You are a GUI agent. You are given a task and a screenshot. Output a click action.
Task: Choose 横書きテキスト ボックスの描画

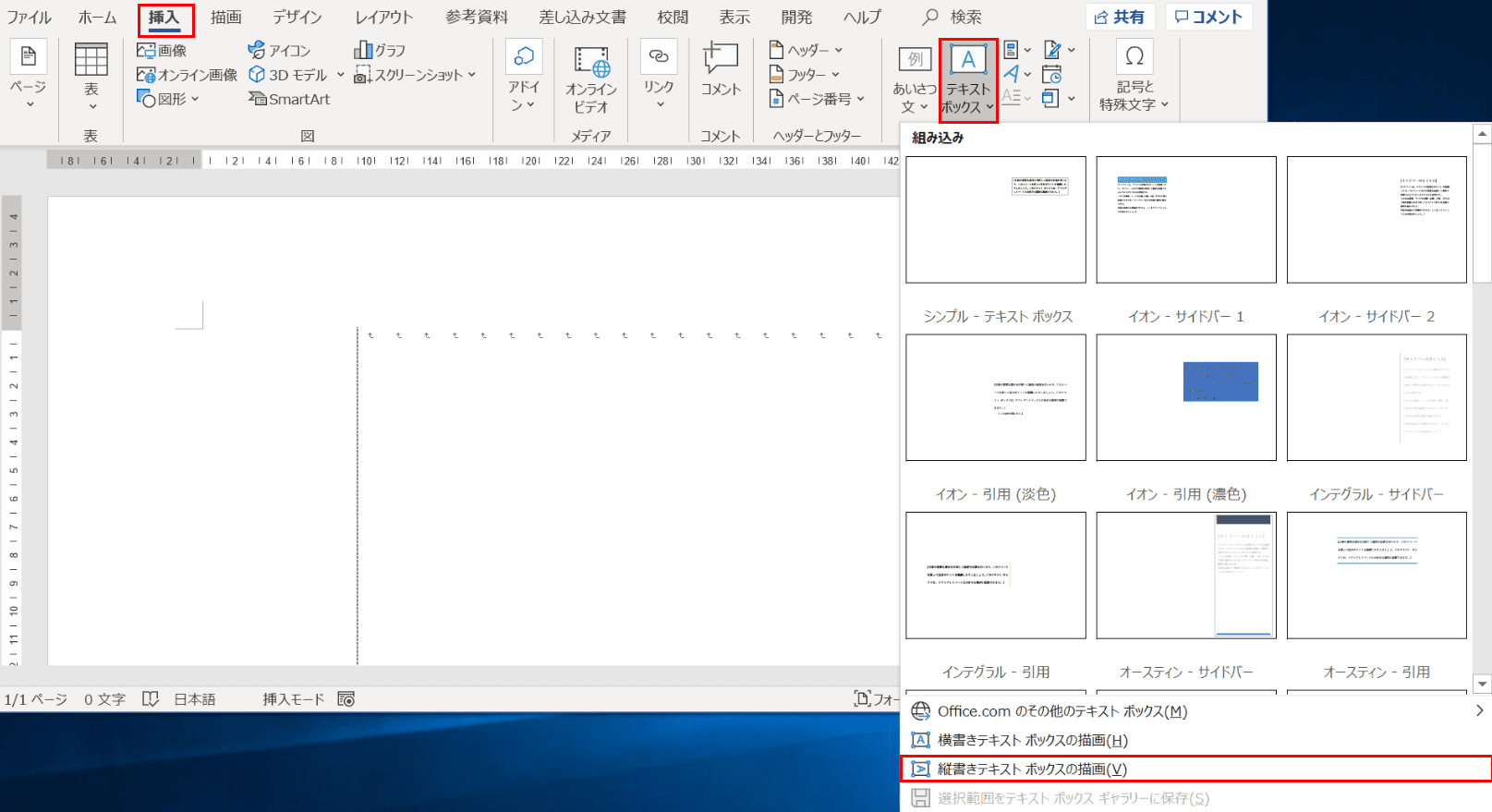point(1195,740)
